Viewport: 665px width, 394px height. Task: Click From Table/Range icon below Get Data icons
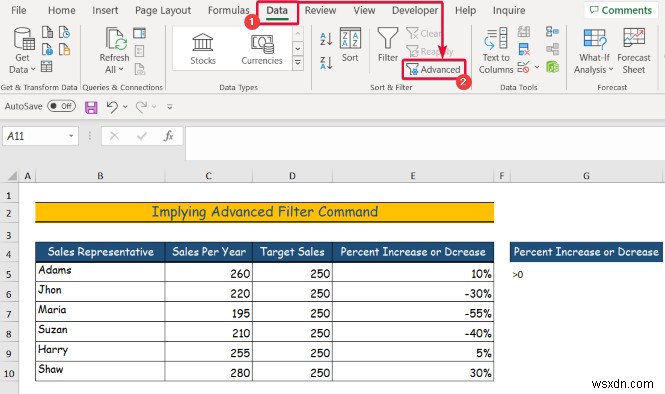(46, 67)
